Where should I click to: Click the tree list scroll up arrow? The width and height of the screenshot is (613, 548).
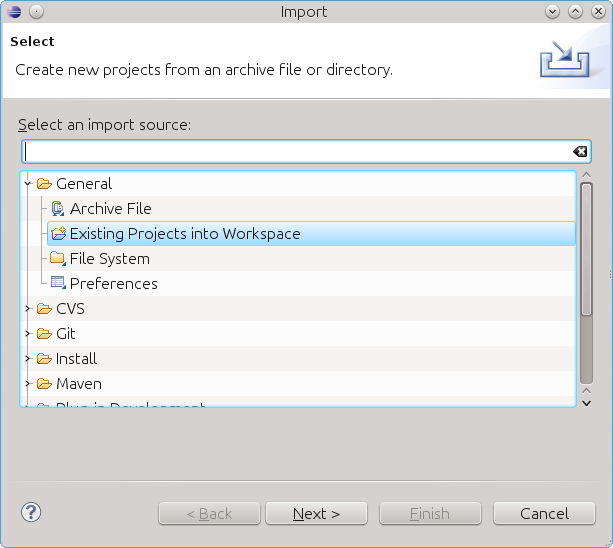[x=586, y=180]
